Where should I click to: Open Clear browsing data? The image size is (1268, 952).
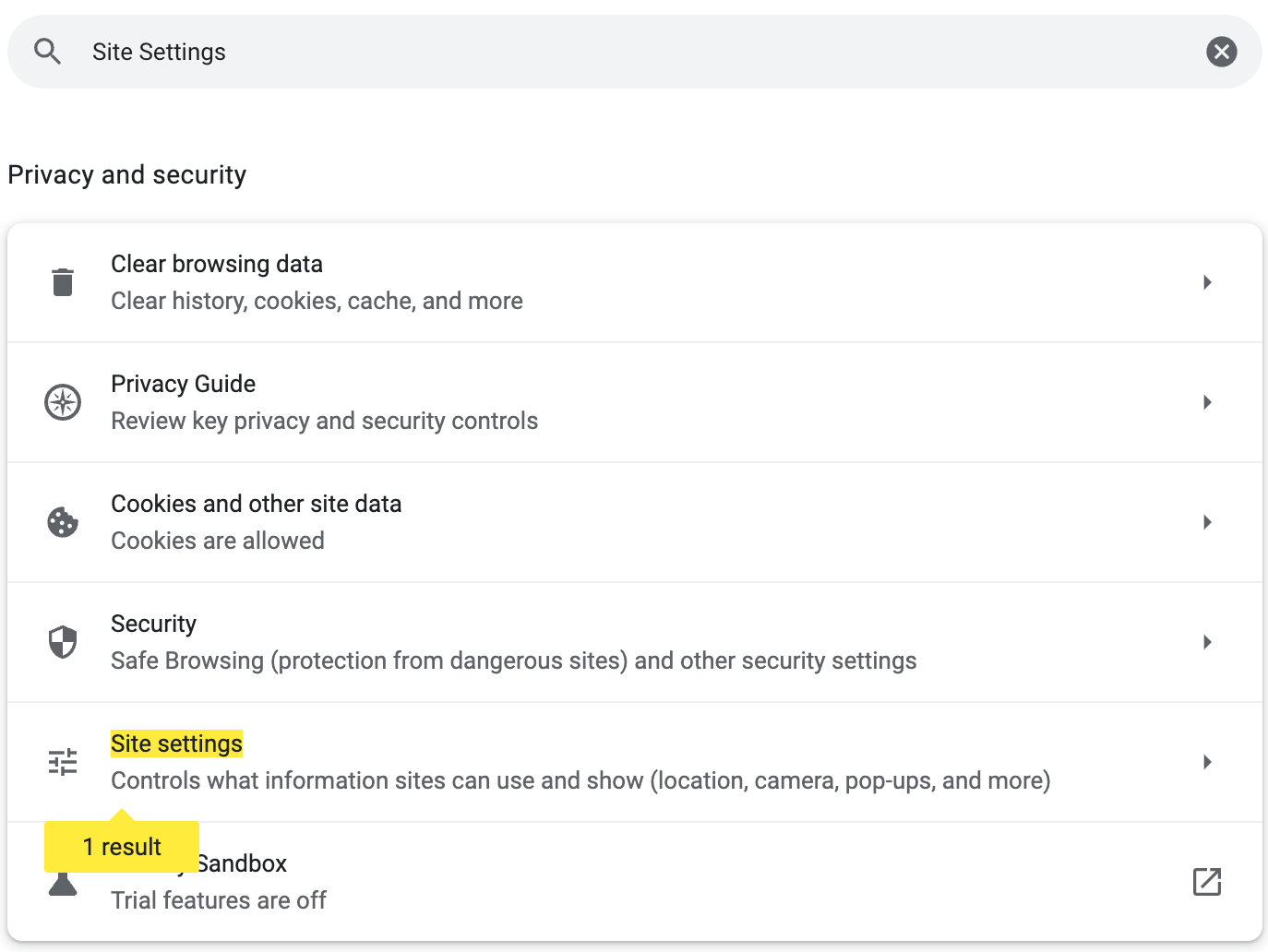pyautogui.click(x=217, y=265)
